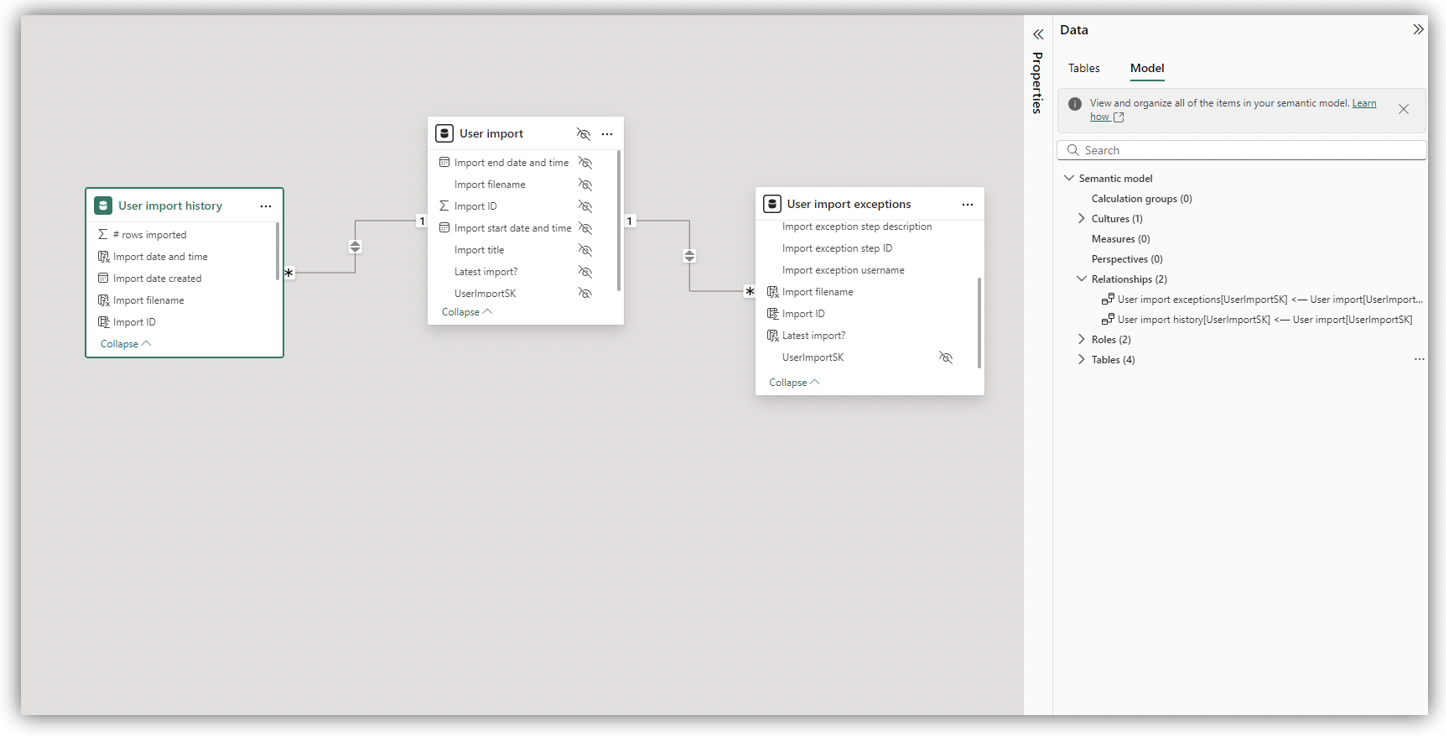The height and width of the screenshot is (736, 1446).
Task: Toggle visibility of Import end date and time
Action: pos(586,163)
